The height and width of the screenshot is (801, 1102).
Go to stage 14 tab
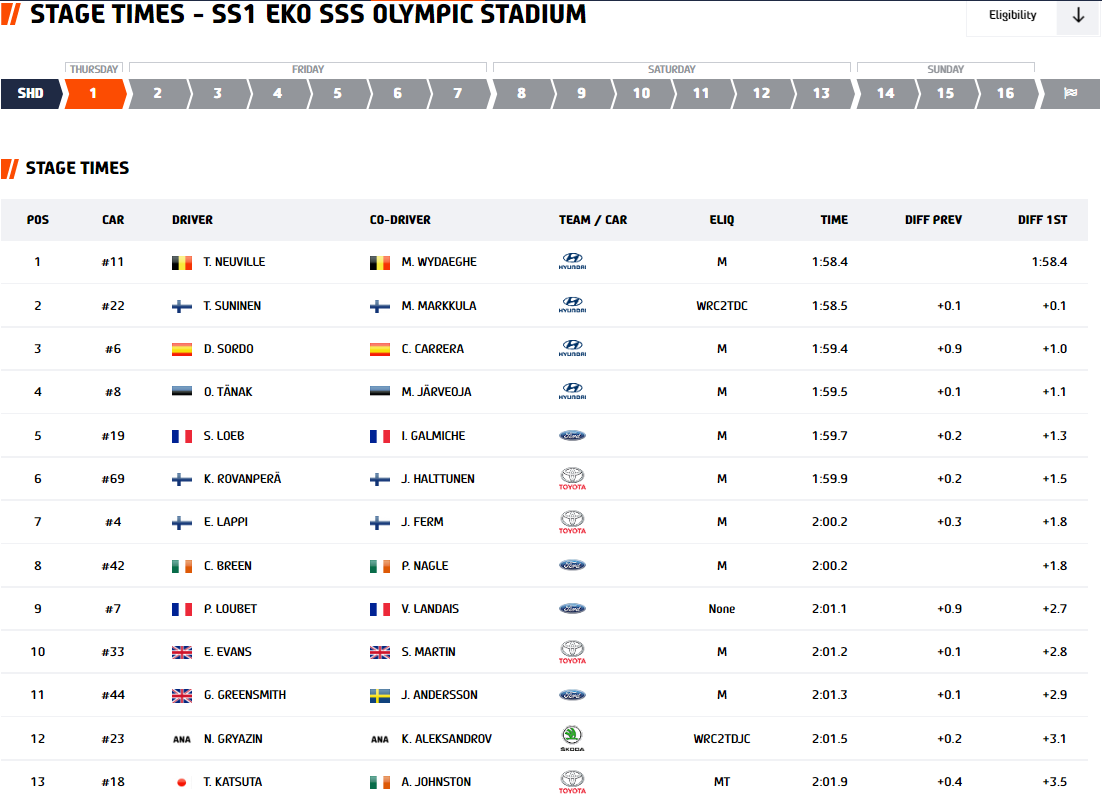[886, 93]
